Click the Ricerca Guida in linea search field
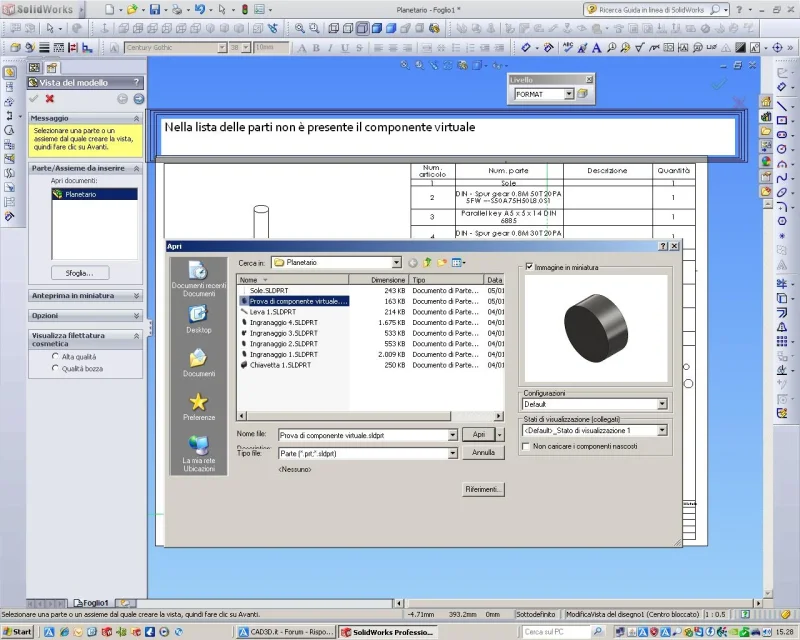The width and height of the screenshot is (800, 640). [653, 9]
